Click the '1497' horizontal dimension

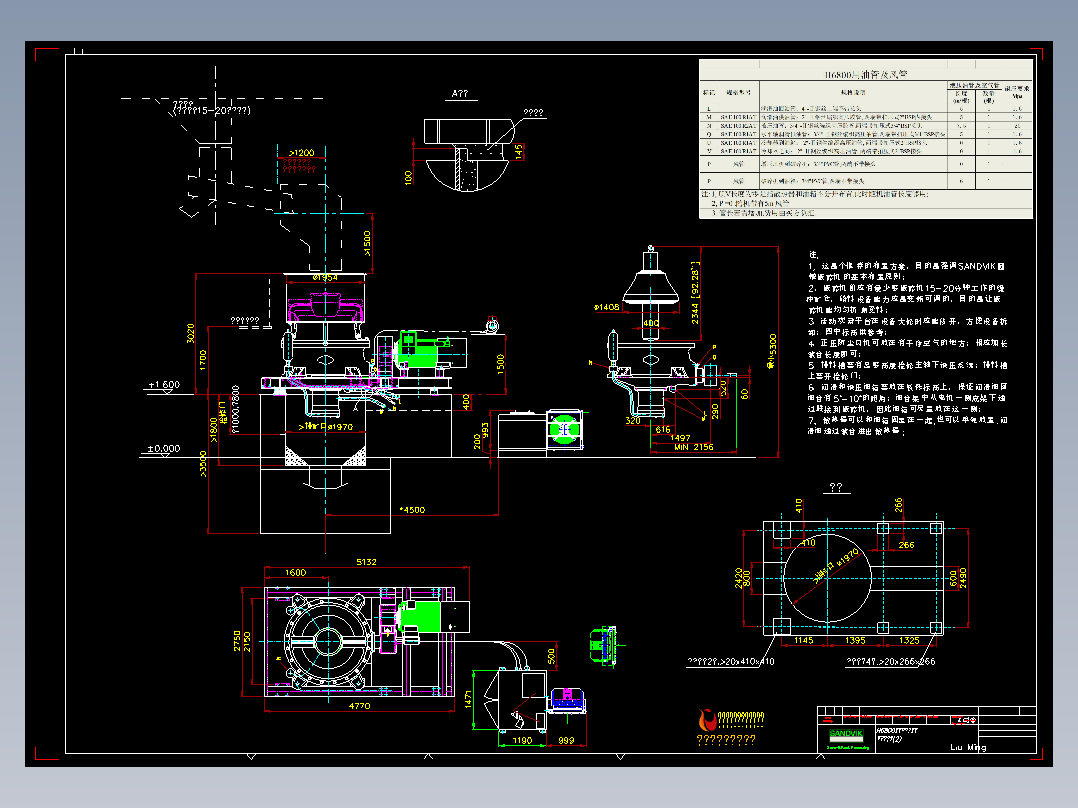(680, 438)
